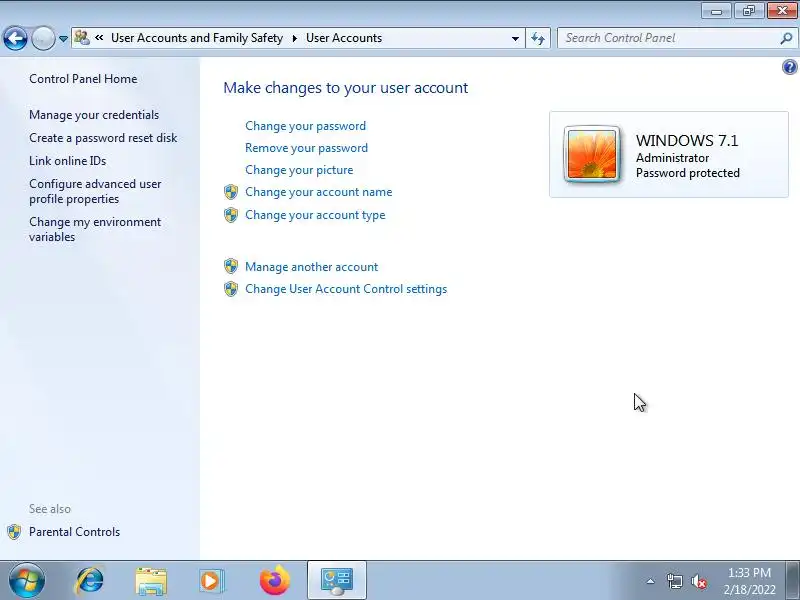This screenshot has width=800, height=600.
Task: Expand the address bar history dropdown
Action: 515,38
